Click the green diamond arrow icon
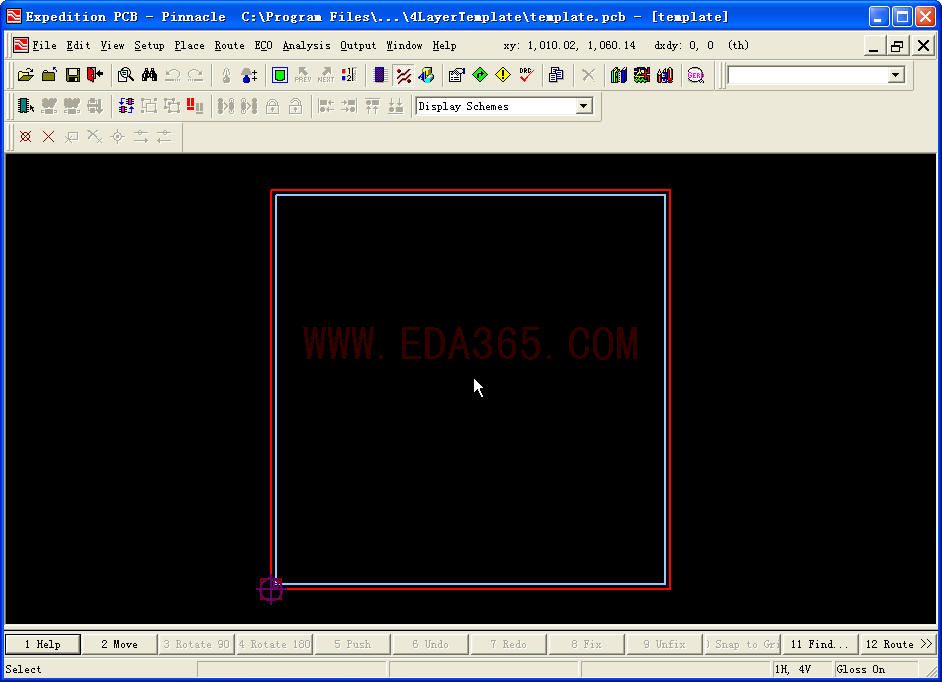The width and height of the screenshot is (942, 682). click(x=480, y=75)
